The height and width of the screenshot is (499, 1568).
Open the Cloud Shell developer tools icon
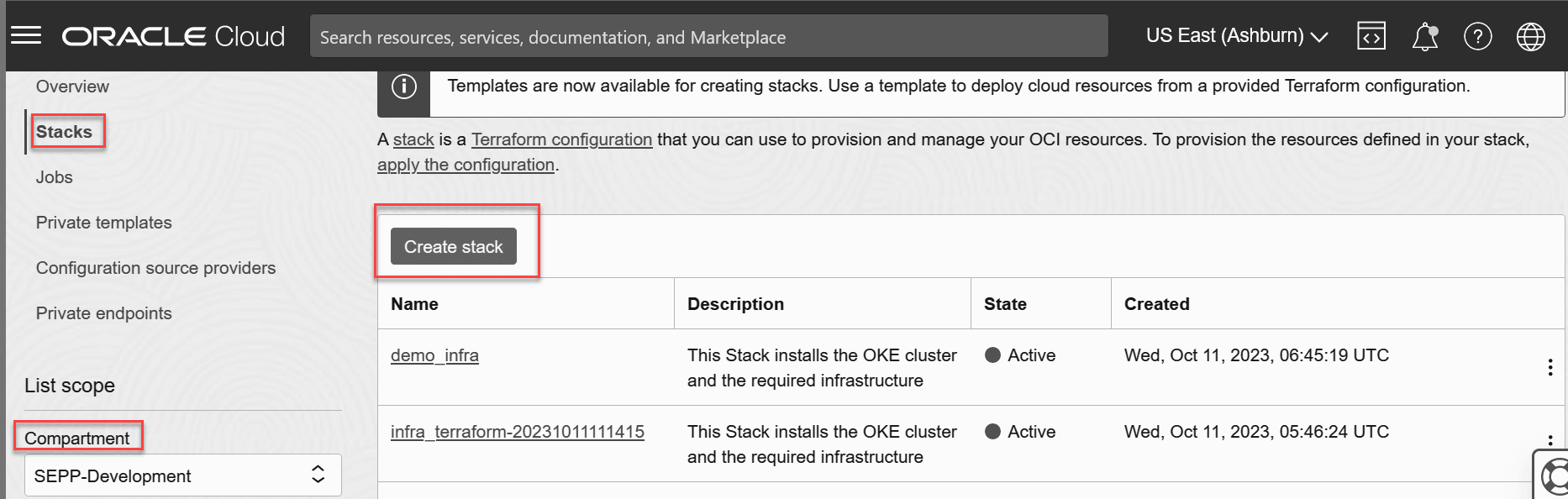[1371, 36]
